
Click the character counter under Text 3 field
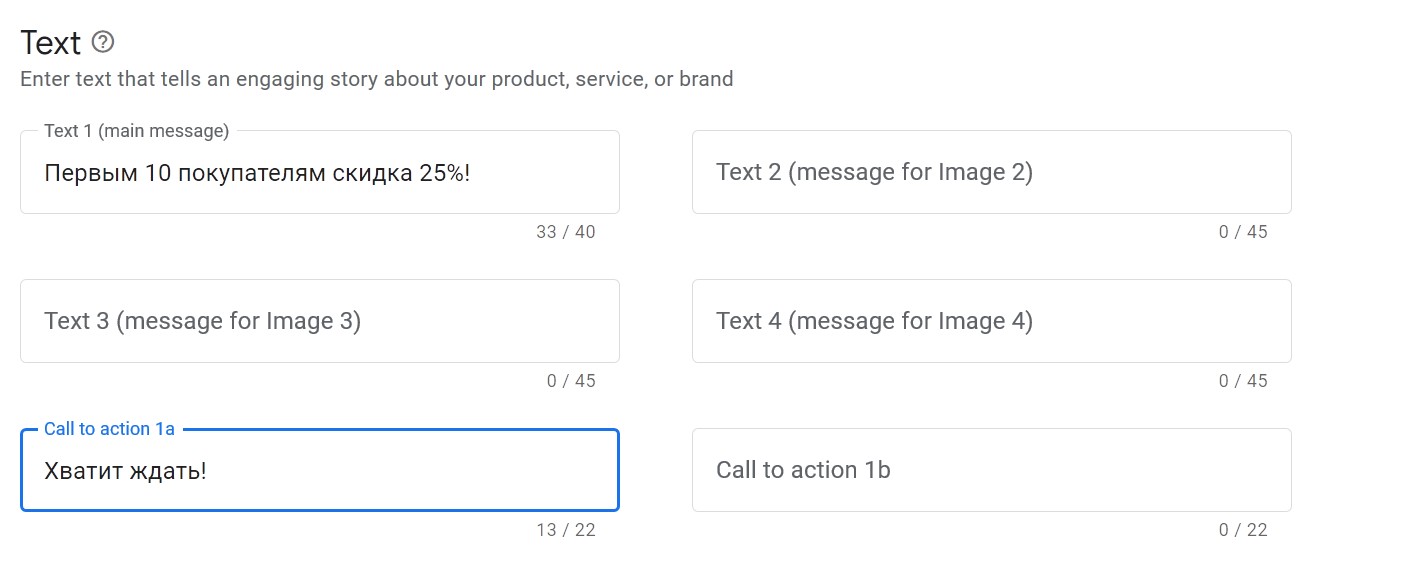(x=570, y=381)
